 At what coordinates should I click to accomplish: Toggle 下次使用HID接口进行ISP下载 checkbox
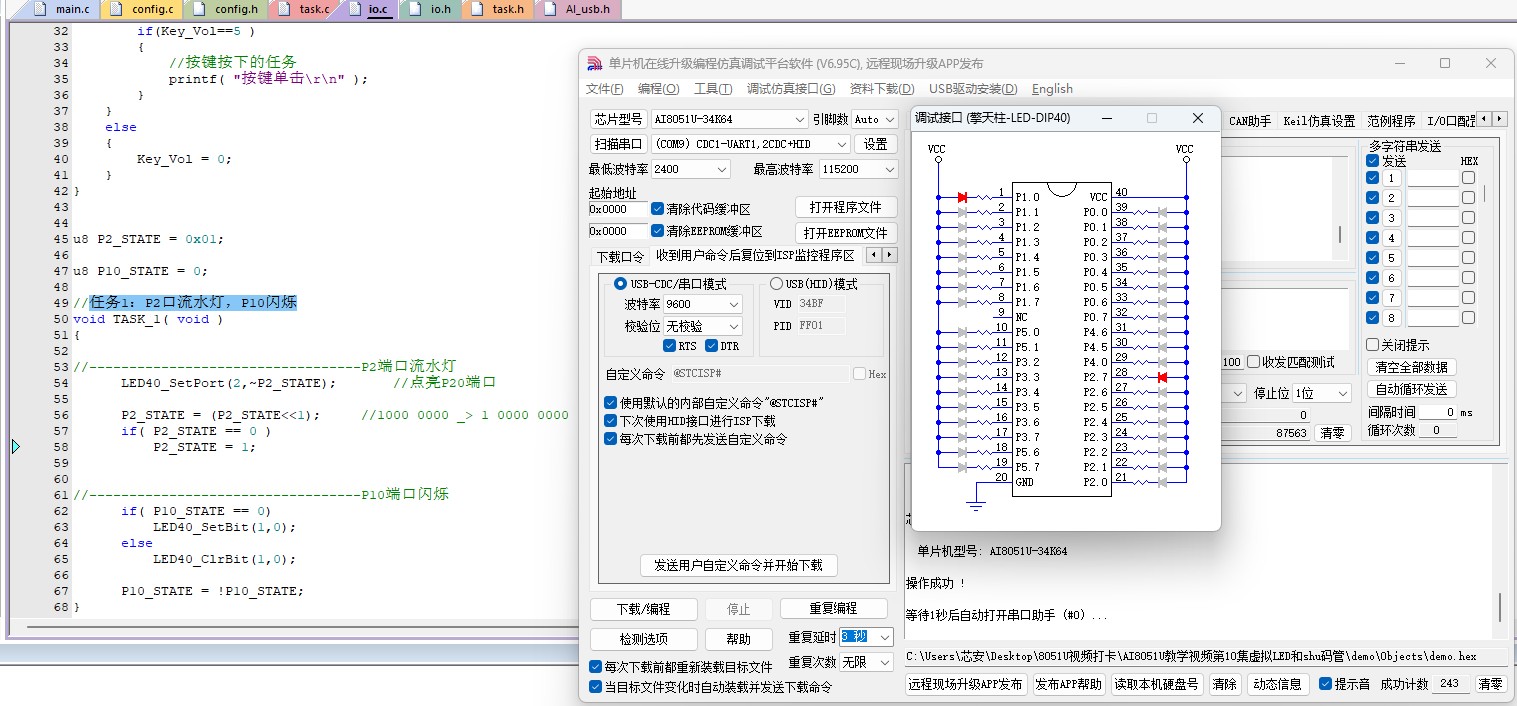click(611, 421)
